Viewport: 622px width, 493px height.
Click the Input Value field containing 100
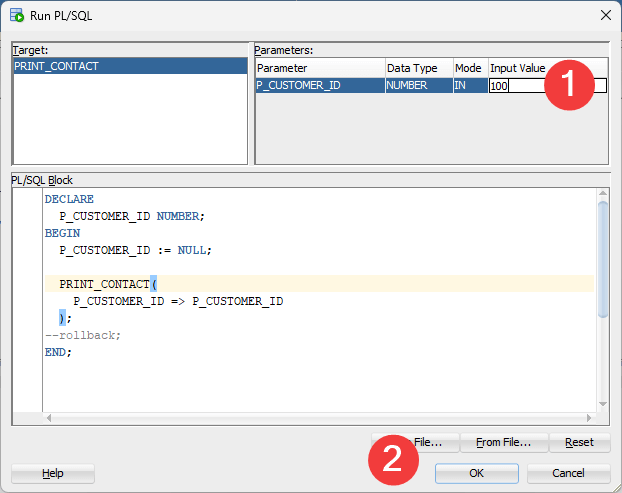click(547, 86)
